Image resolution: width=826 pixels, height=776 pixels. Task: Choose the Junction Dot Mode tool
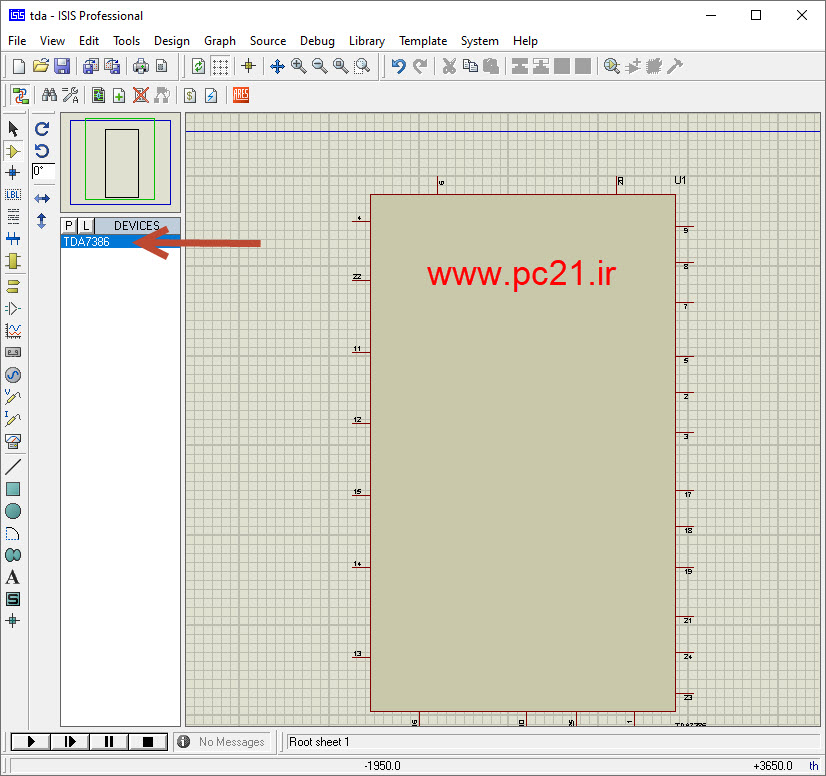(x=13, y=173)
